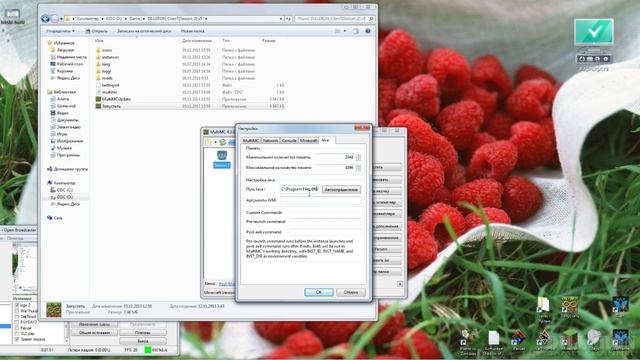Go forward in Explorer navigation

54,19
